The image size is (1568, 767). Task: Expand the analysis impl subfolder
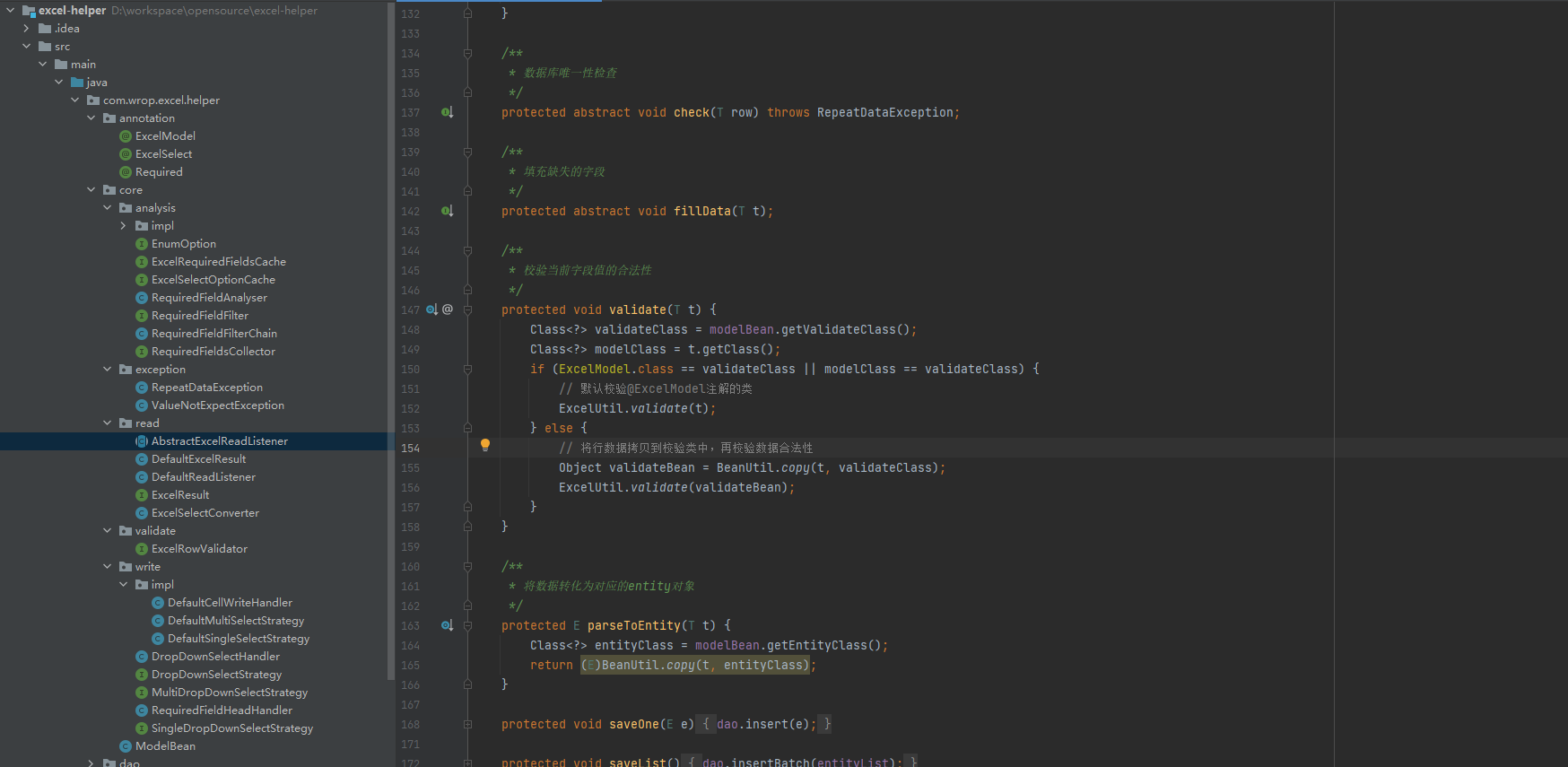[123, 226]
